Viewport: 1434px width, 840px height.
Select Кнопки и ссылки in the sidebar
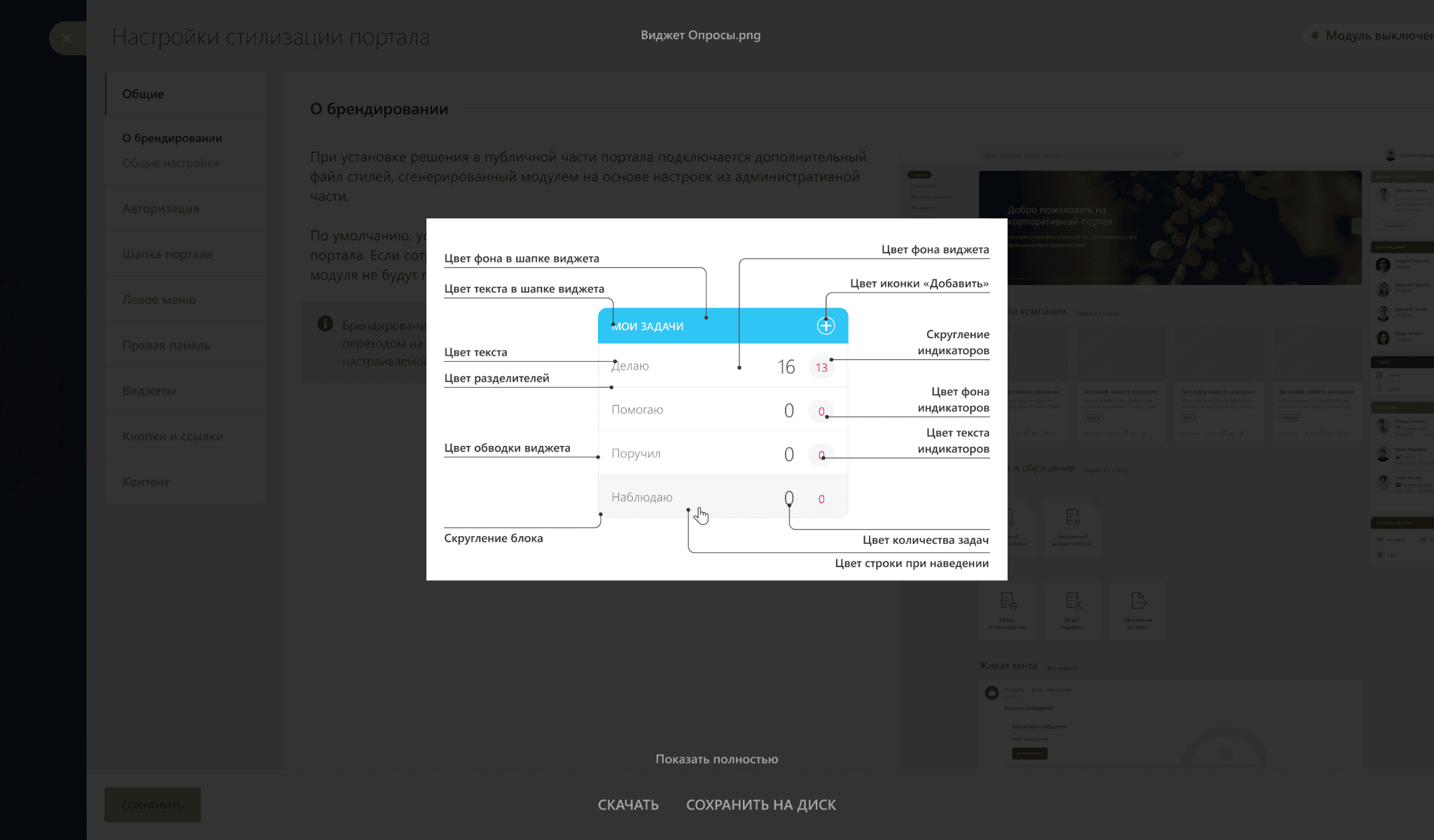[x=172, y=436]
